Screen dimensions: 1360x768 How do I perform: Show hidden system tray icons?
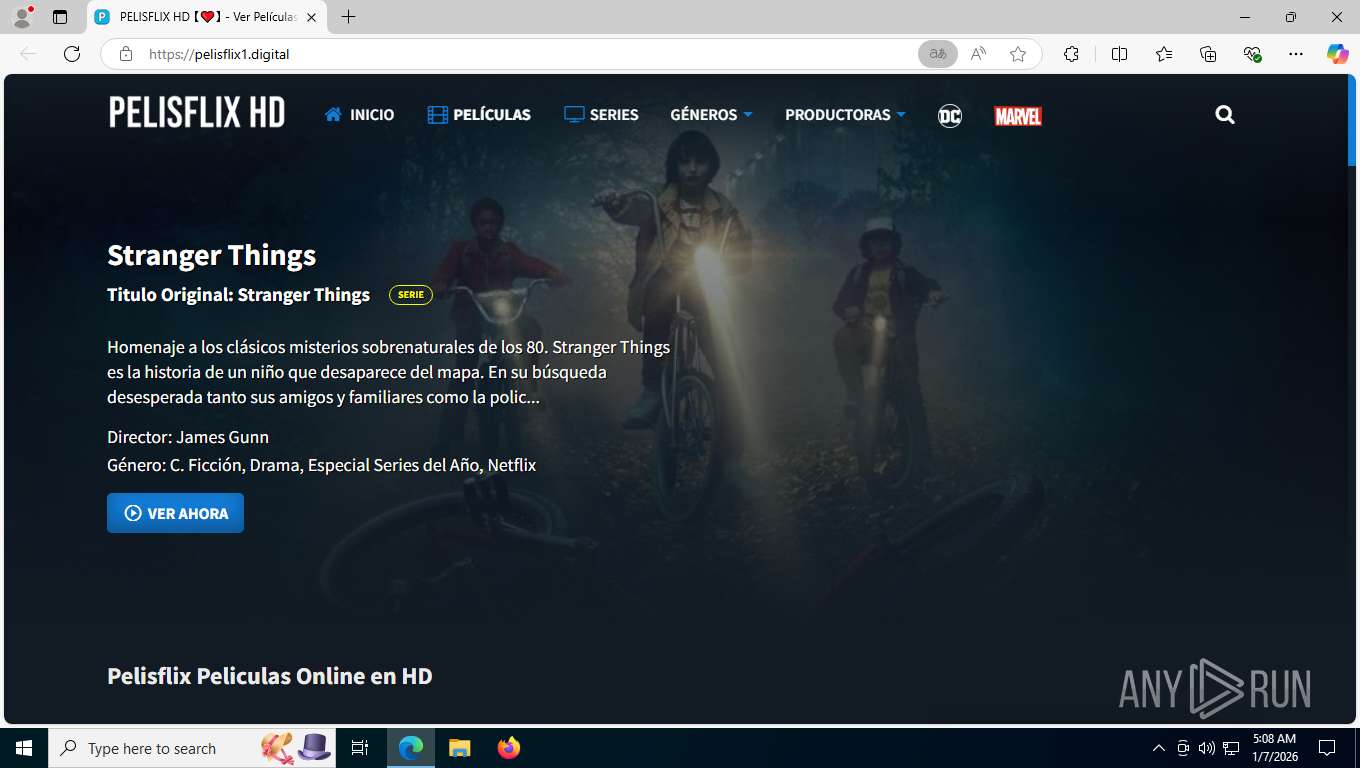click(1159, 748)
